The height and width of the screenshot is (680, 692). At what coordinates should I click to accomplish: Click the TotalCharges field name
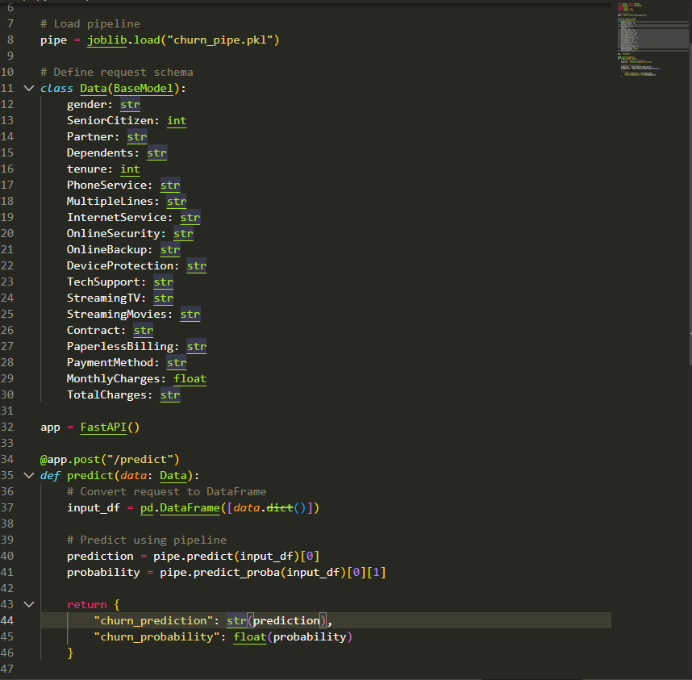(x=107, y=394)
